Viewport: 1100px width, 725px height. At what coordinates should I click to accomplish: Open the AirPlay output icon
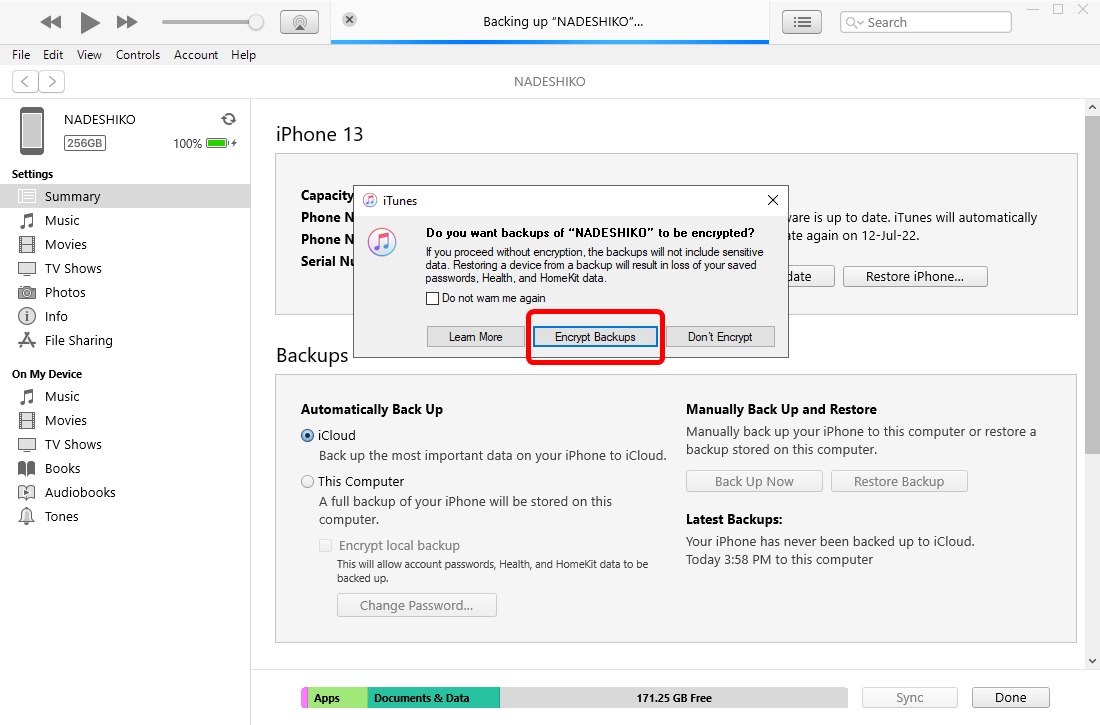[x=299, y=22]
